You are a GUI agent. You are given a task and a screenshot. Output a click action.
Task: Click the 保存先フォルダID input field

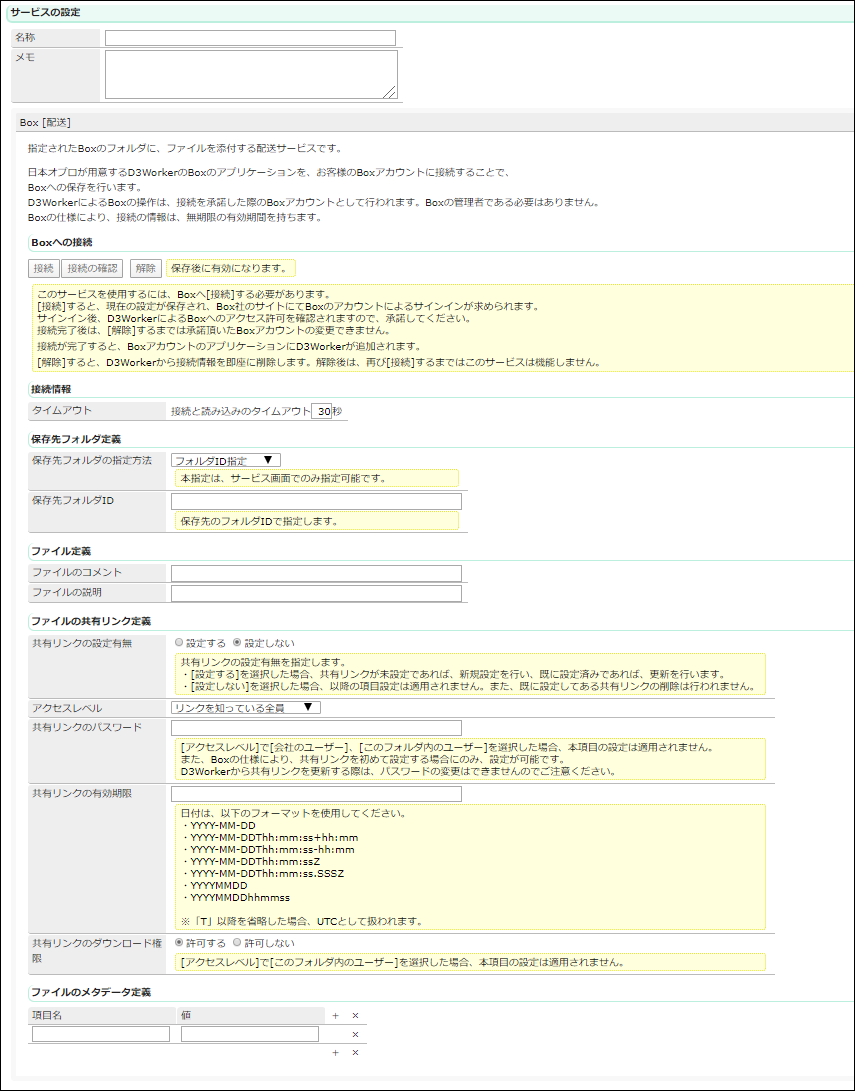(316, 501)
